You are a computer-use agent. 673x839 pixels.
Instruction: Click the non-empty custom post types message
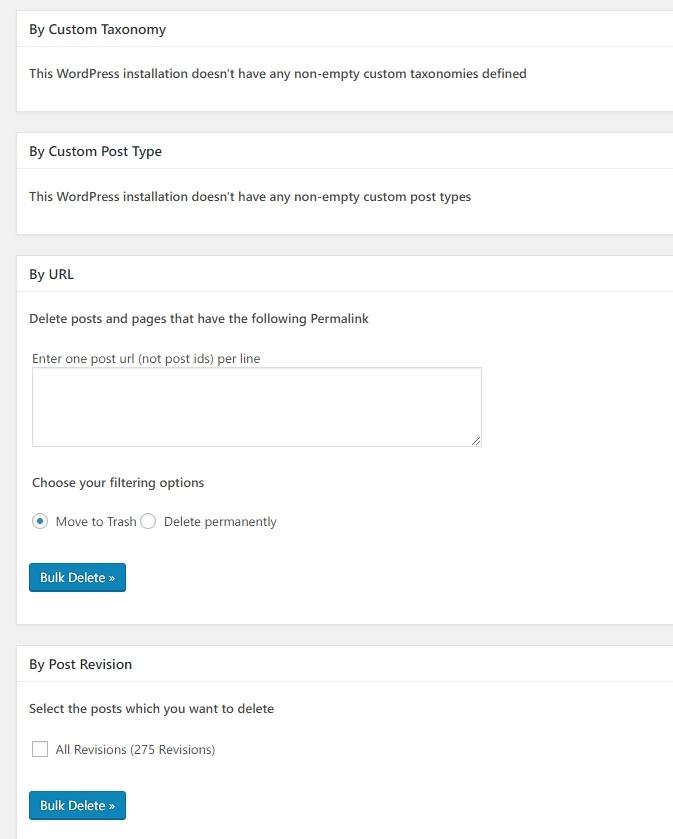pyautogui.click(x=250, y=197)
